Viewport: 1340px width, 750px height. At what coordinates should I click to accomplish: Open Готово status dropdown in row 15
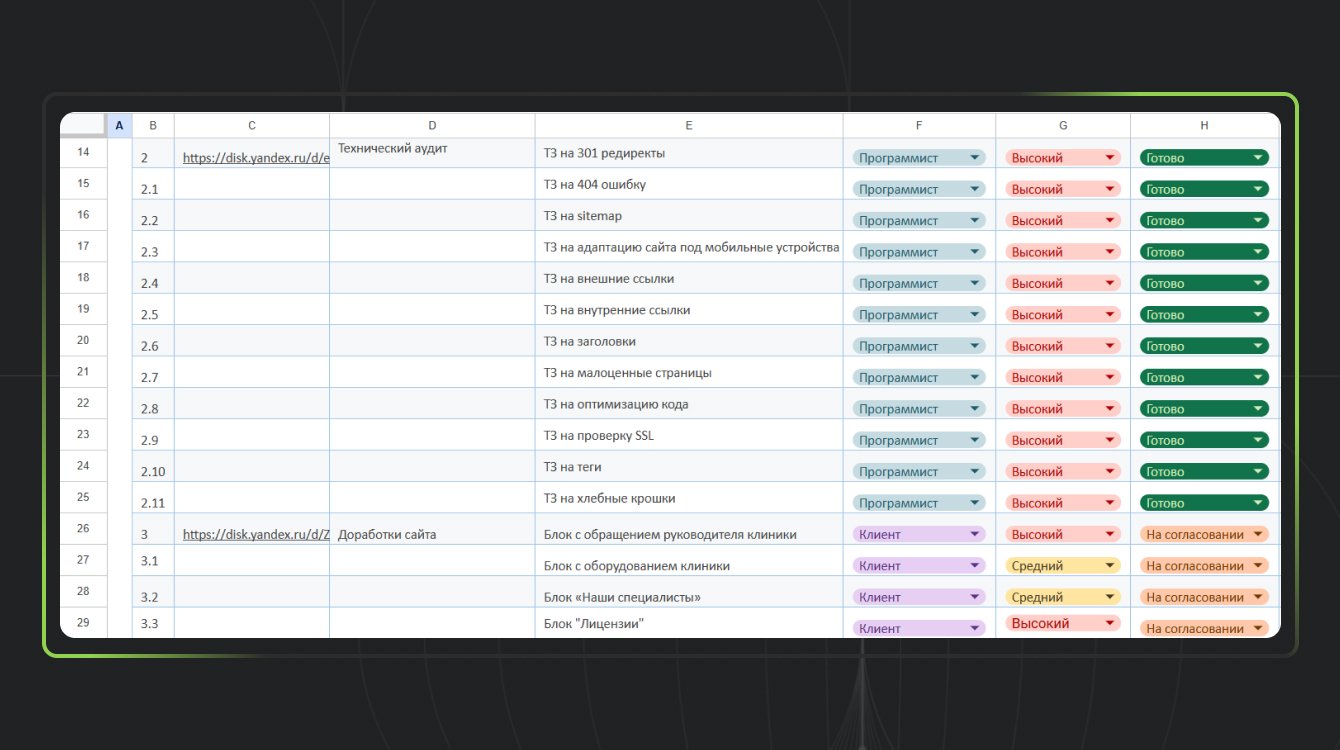pyautogui.click(x=1257, y=189)
